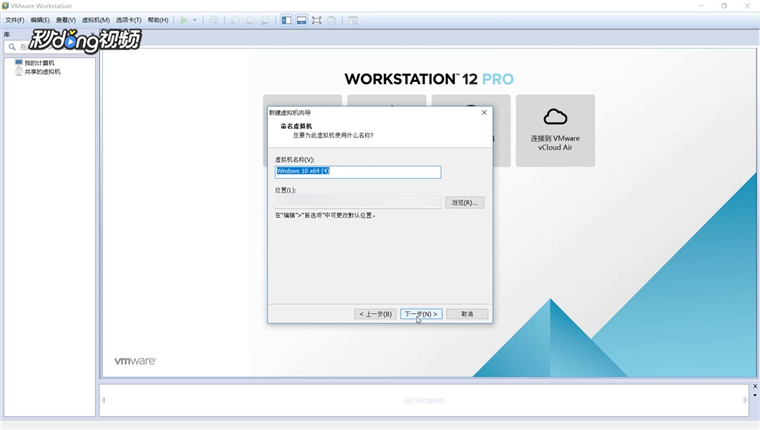Viewport: 760px width, 430px height.
Task: Select 共享的虚拟机 in the library tree
Action: tap(43, 72)
